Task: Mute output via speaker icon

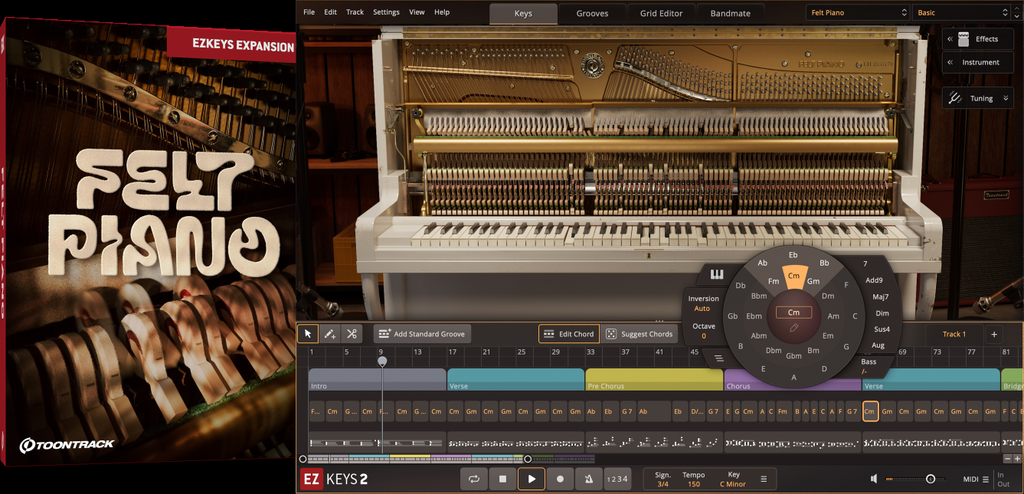Action: click(874, 479)
